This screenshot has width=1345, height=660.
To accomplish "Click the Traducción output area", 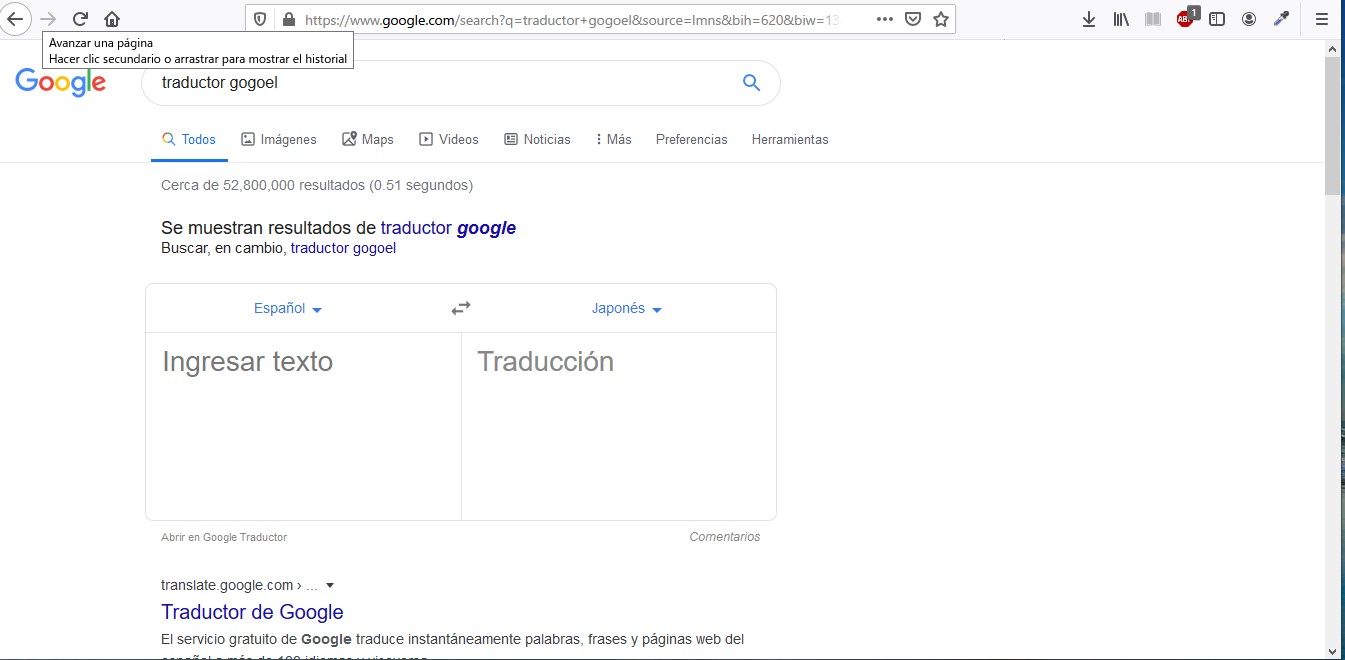I will [x=619, y=426].
